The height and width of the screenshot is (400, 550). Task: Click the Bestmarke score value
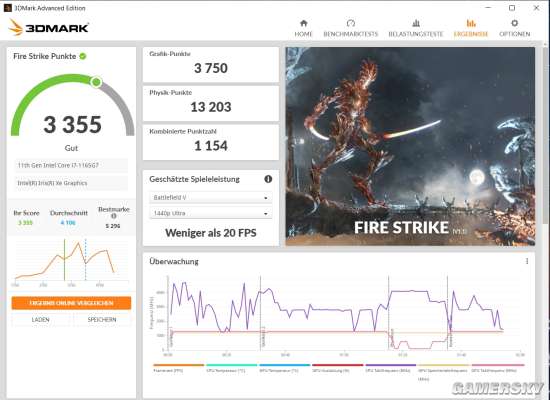[113, 226]
